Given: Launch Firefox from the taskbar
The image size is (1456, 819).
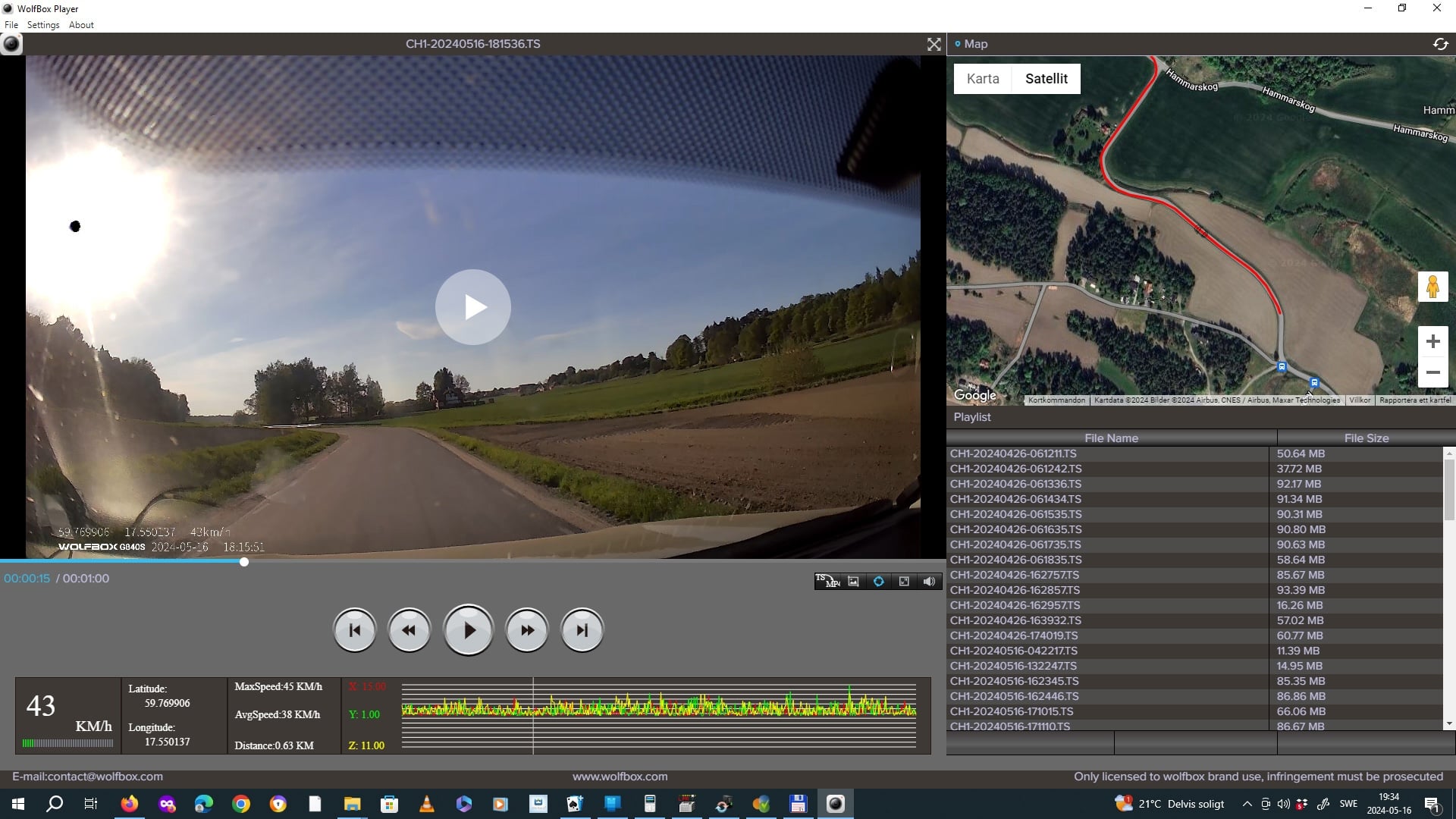Looking at the screenshot, I should coord(130,804).
